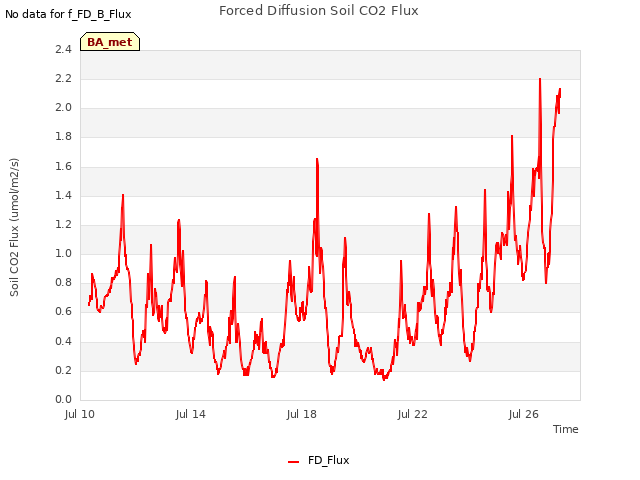Click the Time x-axis label
The width and height of the screenshot is (640, 480).
pos(566,429)
